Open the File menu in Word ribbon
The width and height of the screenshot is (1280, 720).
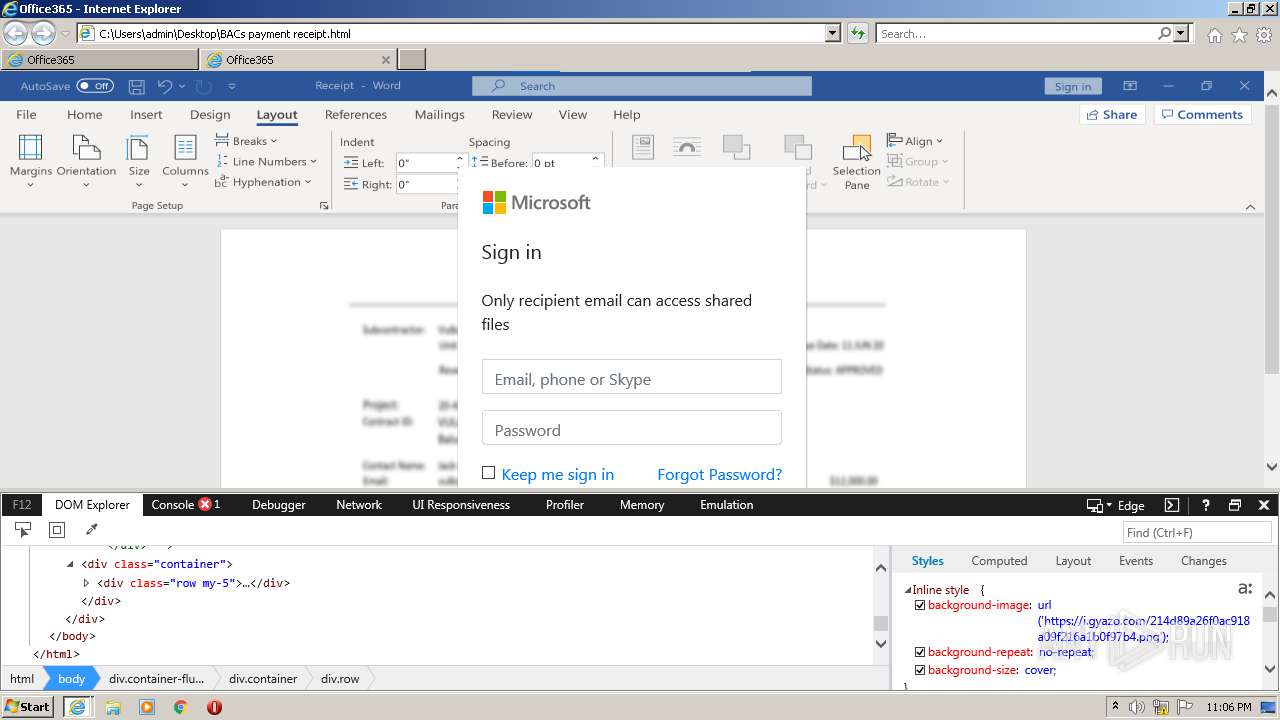[27, 114]
